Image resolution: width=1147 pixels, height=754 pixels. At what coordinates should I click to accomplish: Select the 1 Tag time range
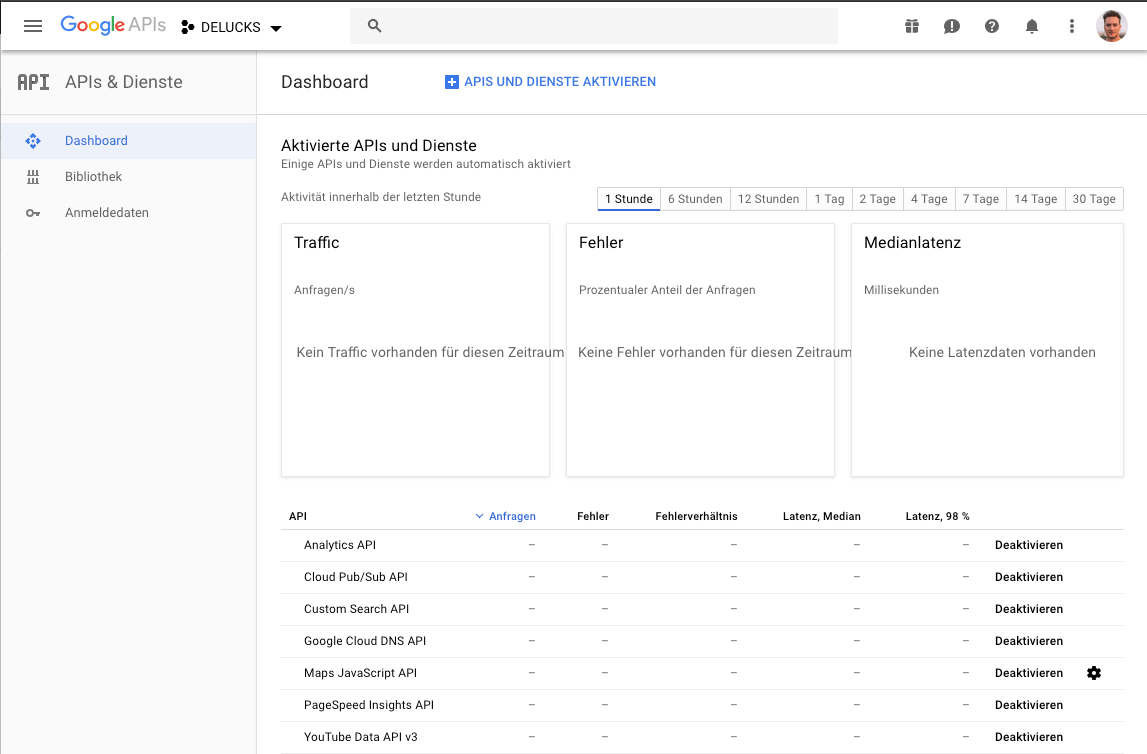[x=830, y=199]
